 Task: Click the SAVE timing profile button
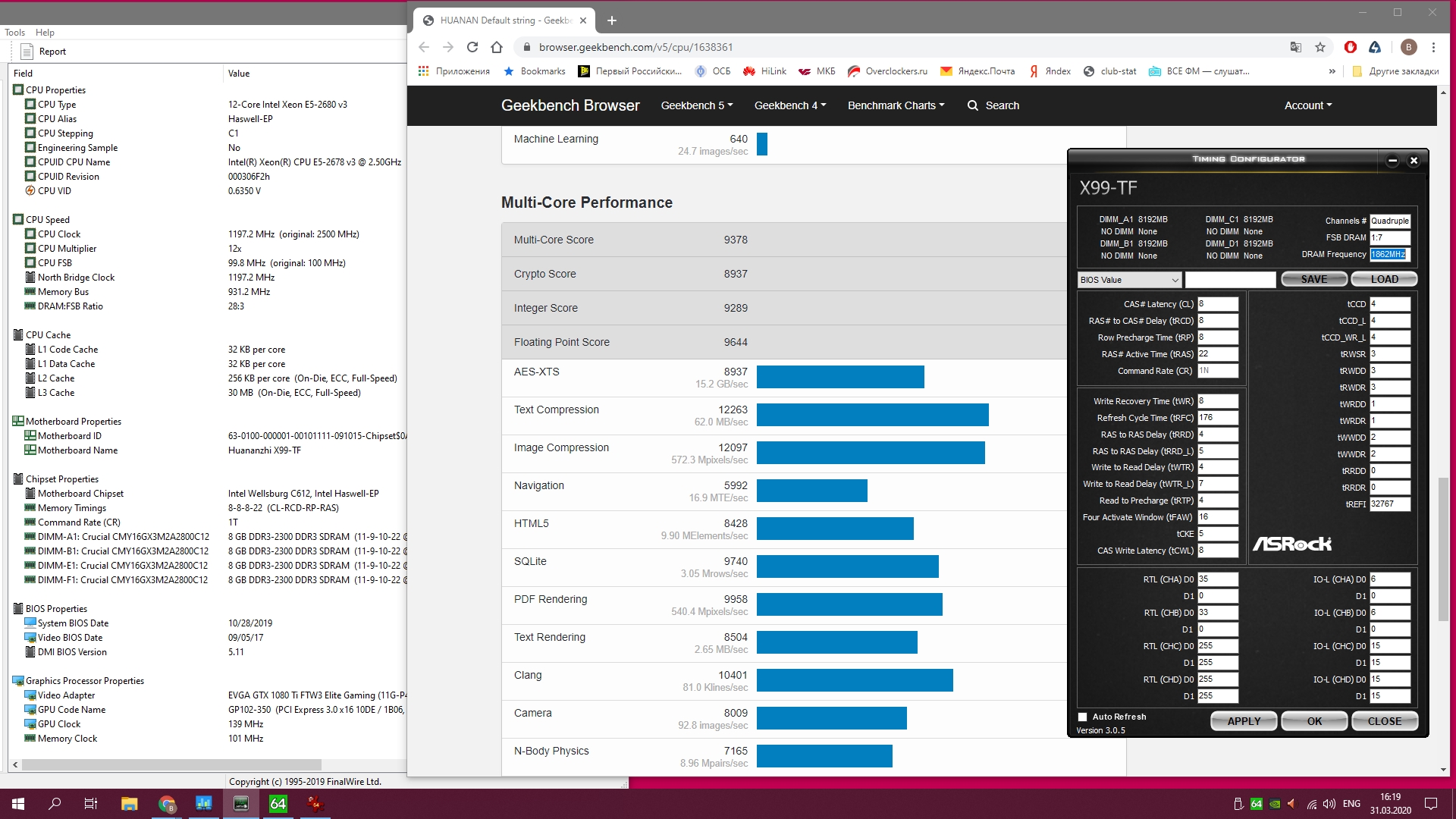tap(1313, 279)
